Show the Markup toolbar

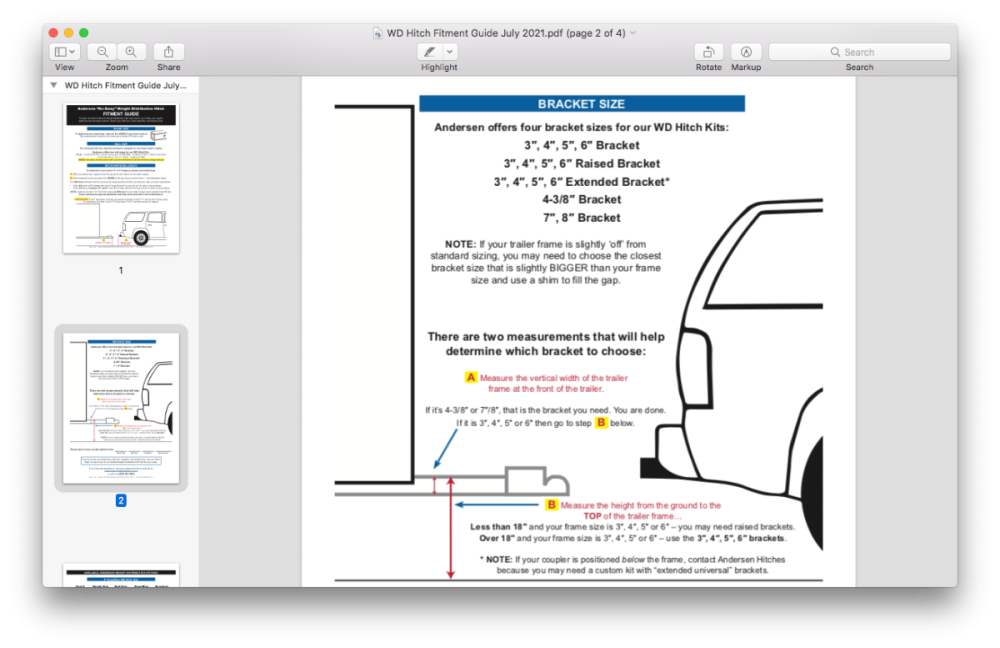pos(746,51)
